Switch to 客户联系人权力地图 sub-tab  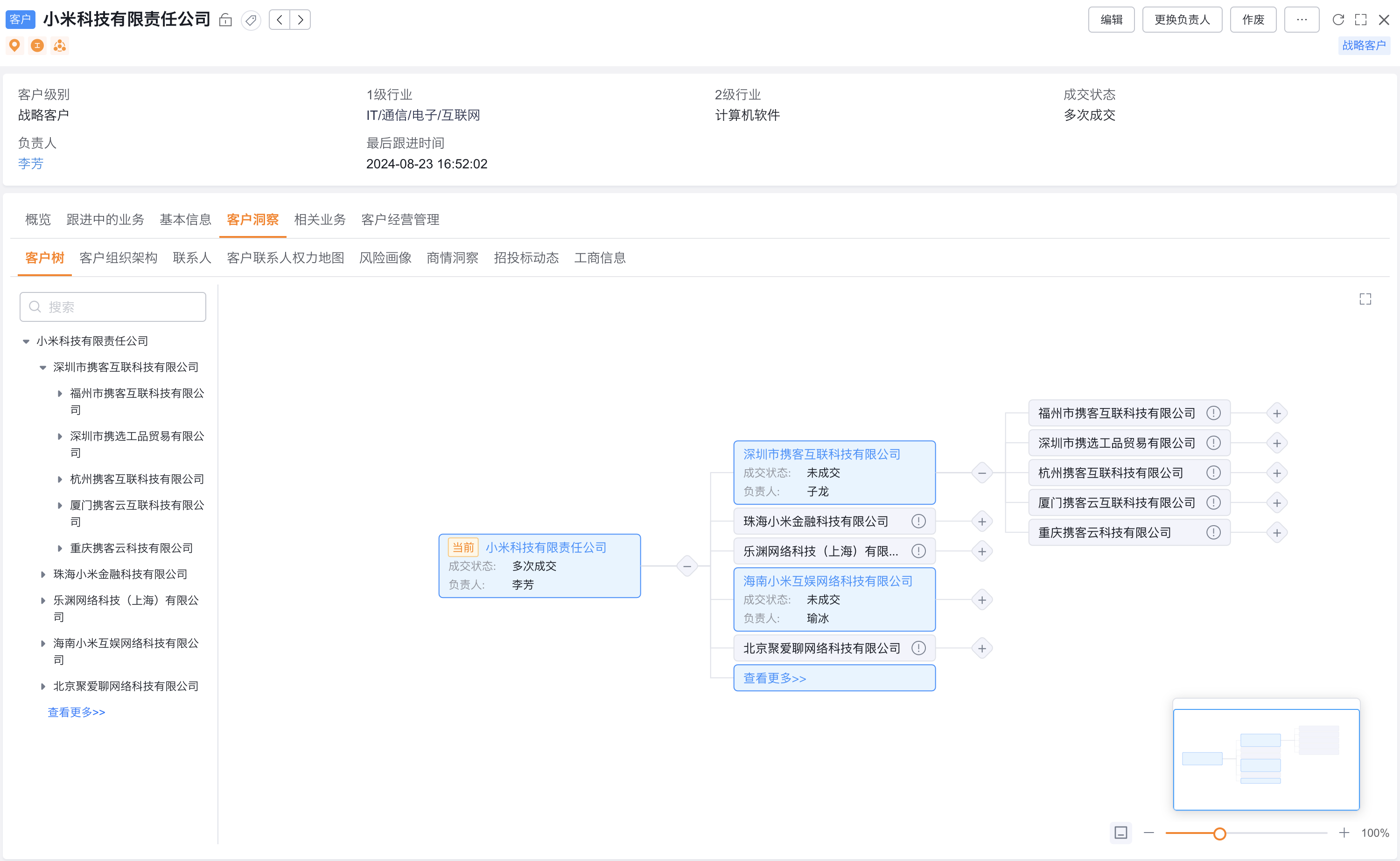285,258
